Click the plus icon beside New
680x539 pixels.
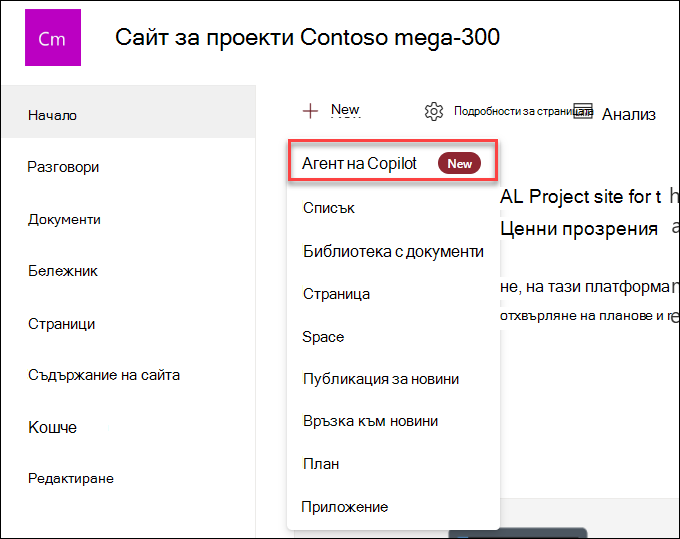click(x=310, y=111)
